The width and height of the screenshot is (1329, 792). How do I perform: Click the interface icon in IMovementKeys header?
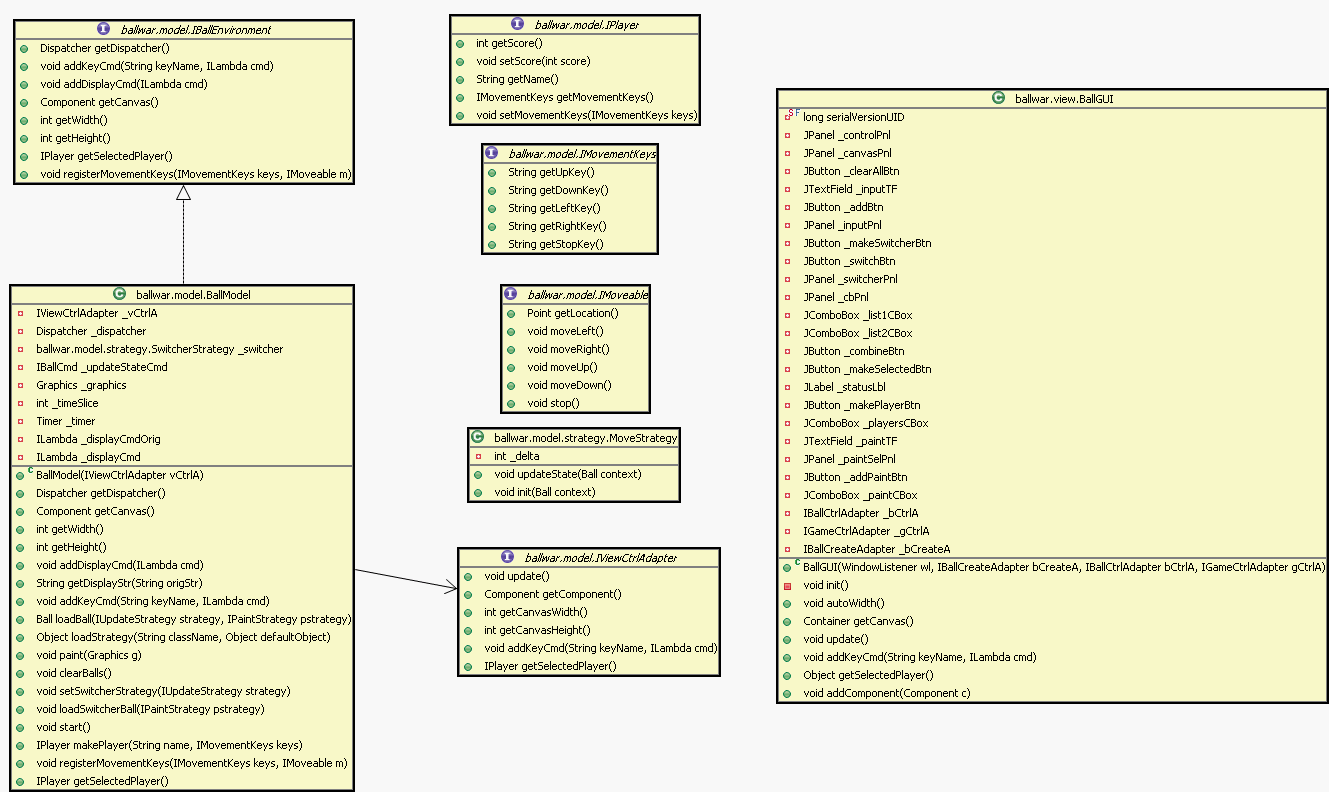pos(492,153)
